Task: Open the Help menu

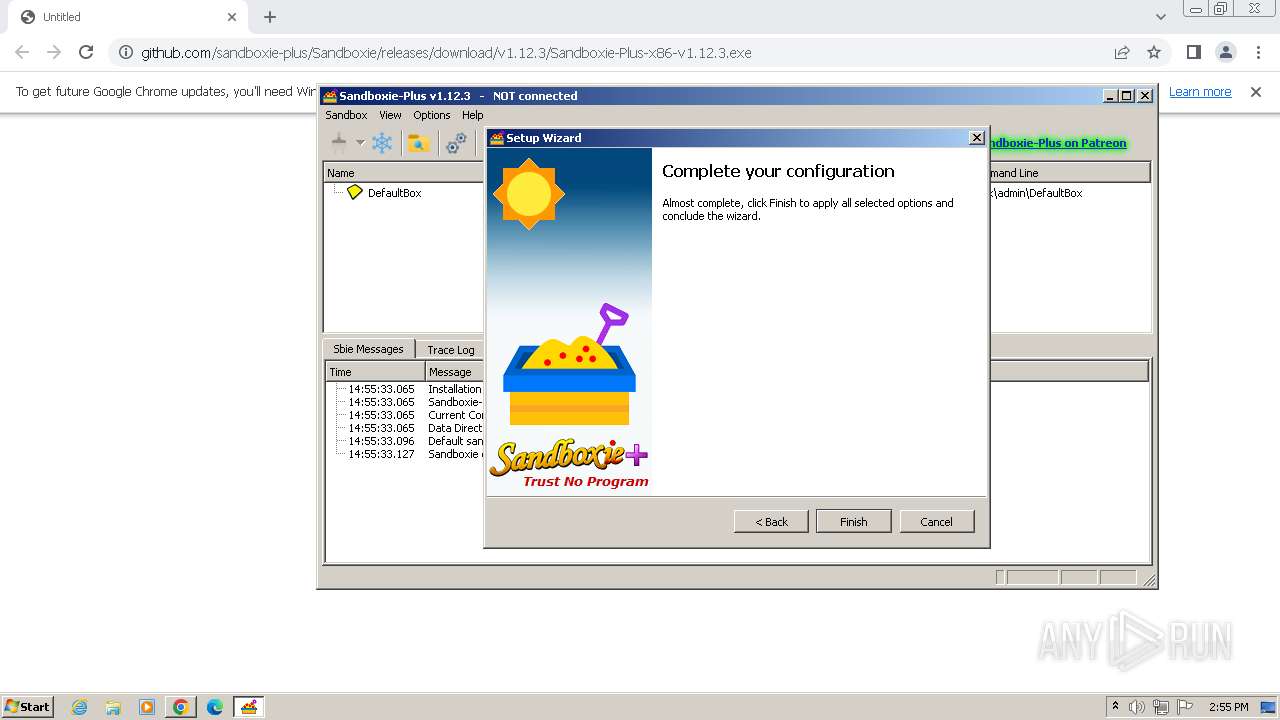Action: click(x=473, y=115)
